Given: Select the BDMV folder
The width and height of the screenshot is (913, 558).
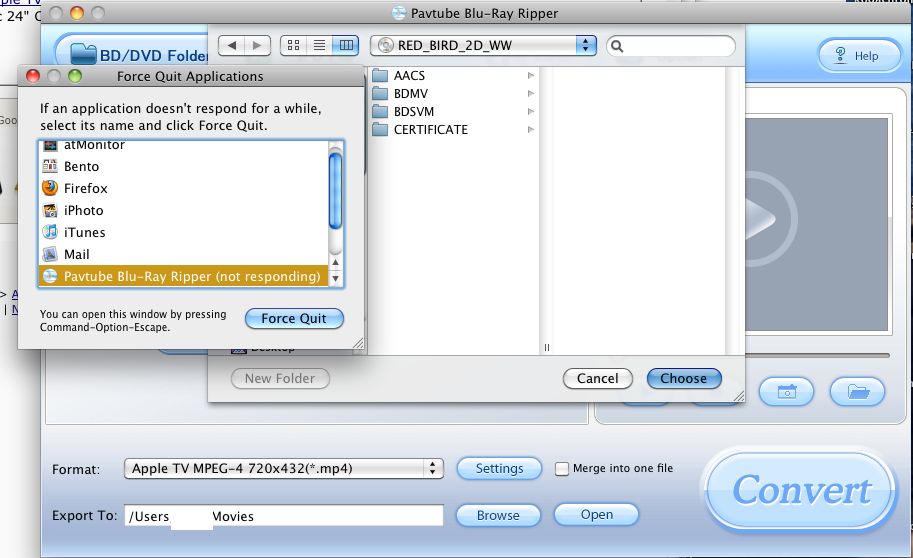Looking at the screenshot, I should [453, 94].
